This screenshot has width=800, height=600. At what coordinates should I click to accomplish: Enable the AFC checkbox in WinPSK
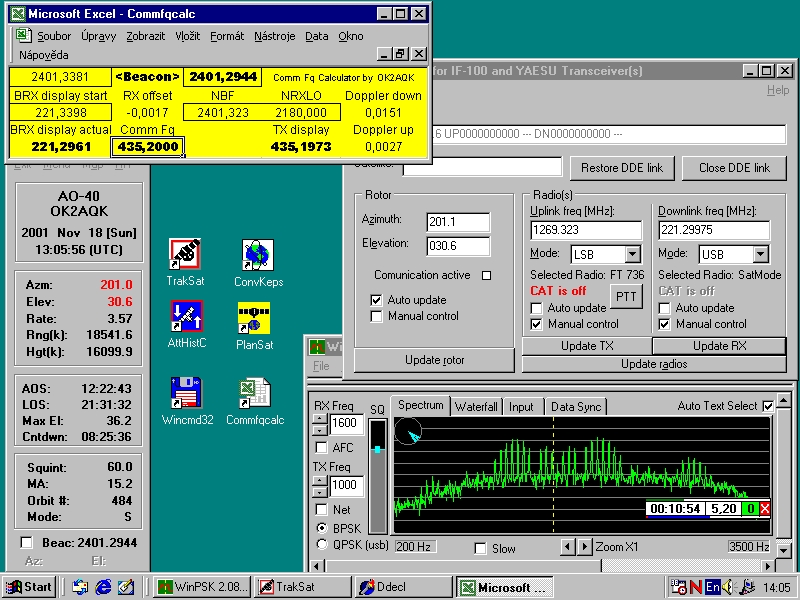(321, 448)
